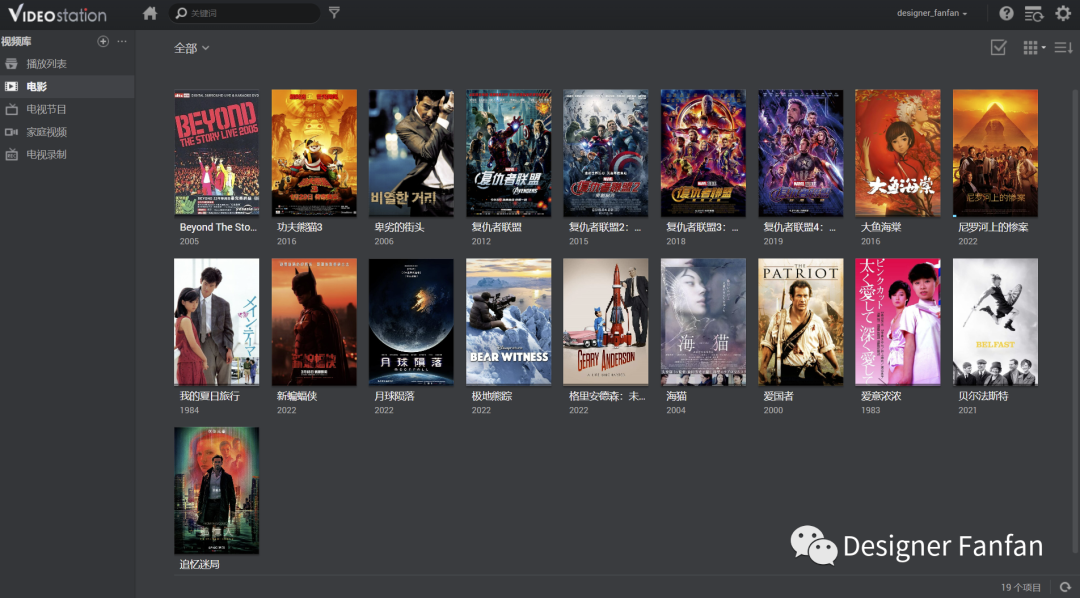This screenshot has width=1080, height=598.
Task: Open the 复仇者联盟3 poster
Action: click(x=703, y=153)
